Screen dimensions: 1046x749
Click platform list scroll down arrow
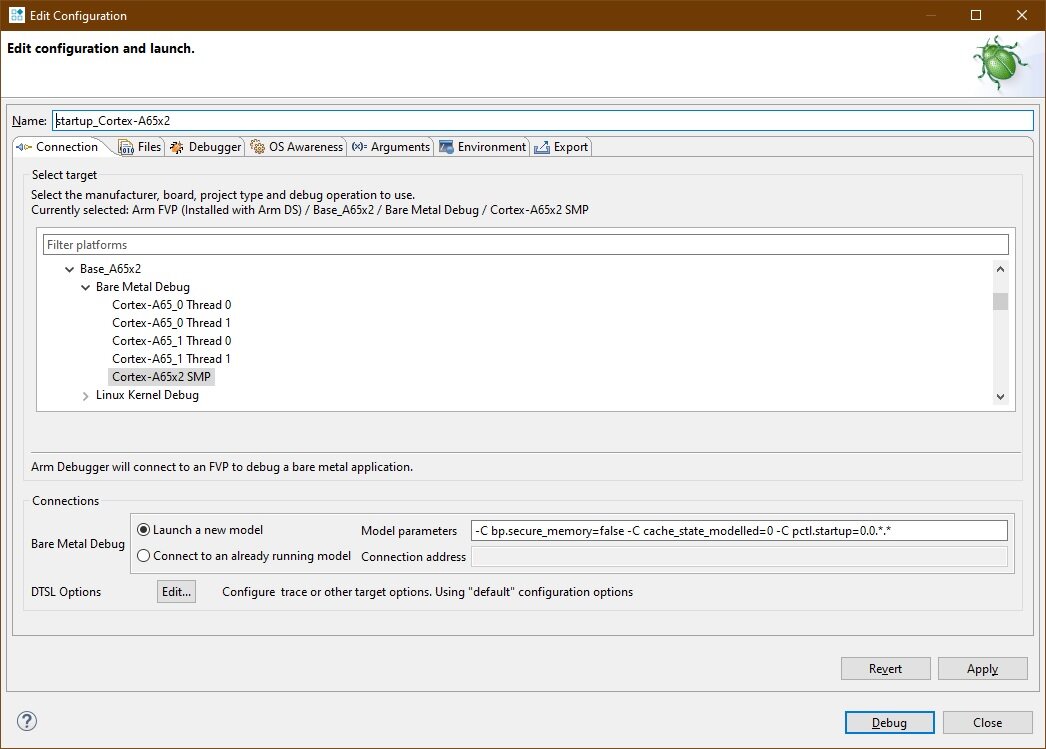coord(1000,396)
